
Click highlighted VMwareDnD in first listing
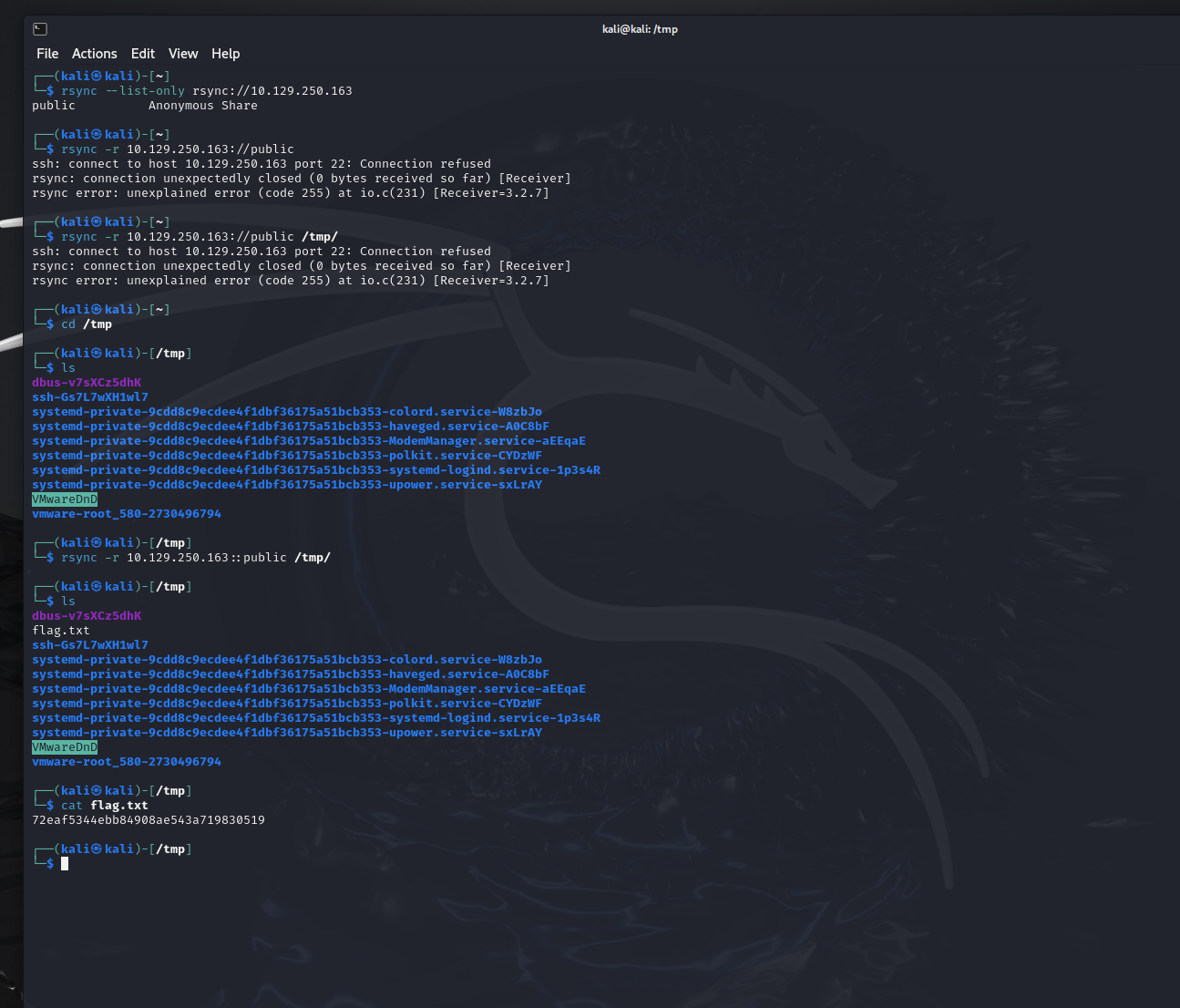coord(65,499)
